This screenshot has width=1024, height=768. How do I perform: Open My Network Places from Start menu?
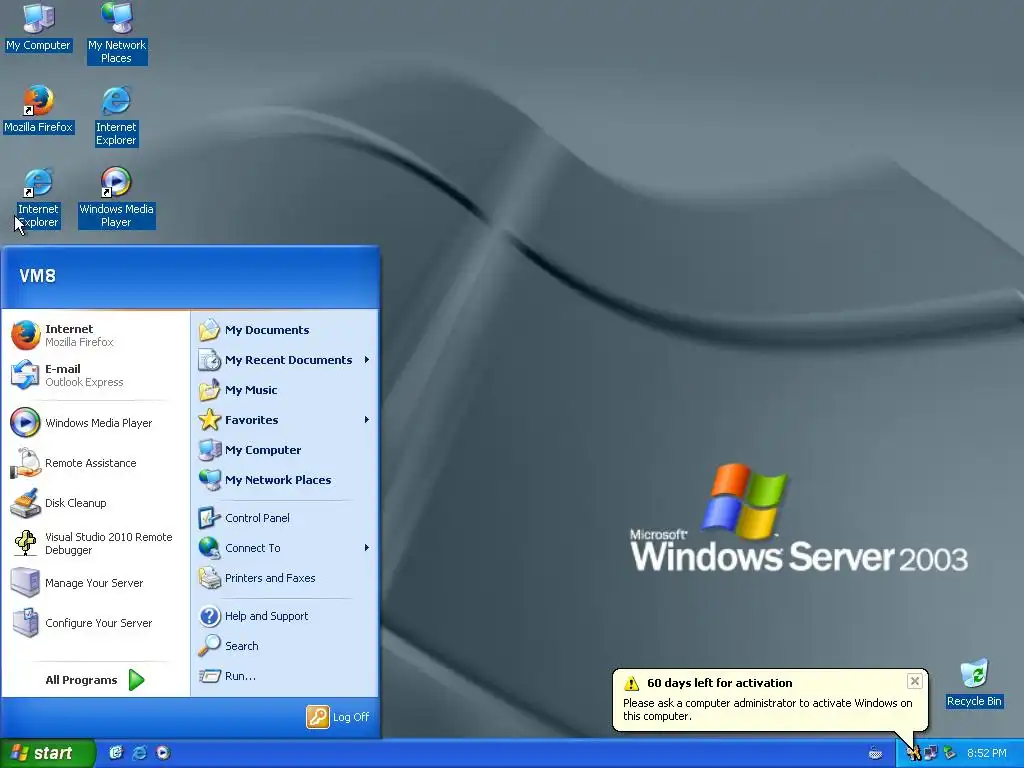[285, 480]
